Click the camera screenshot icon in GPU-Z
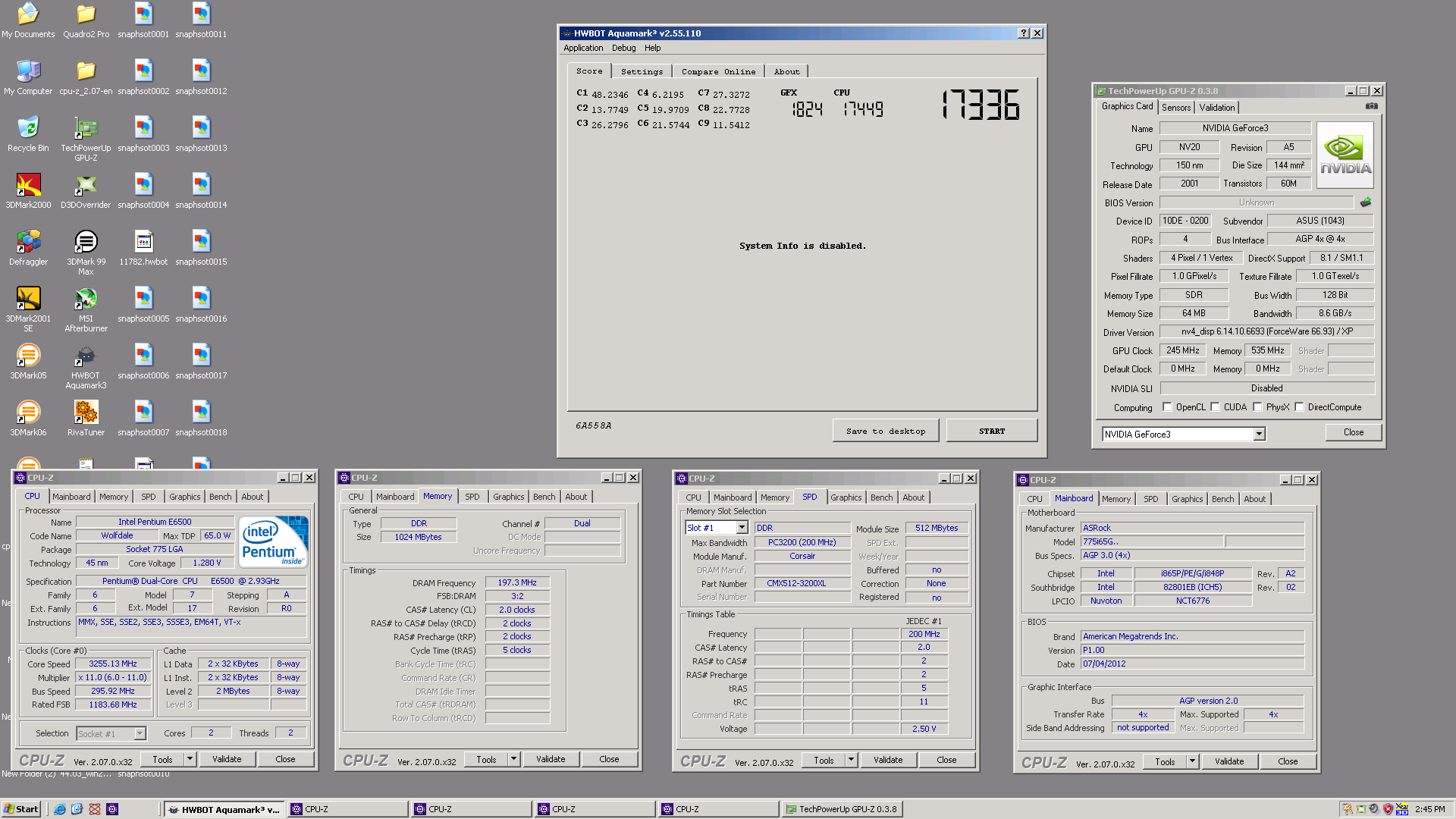Viewport: 1456px width, 819px height. (1371, 106)
